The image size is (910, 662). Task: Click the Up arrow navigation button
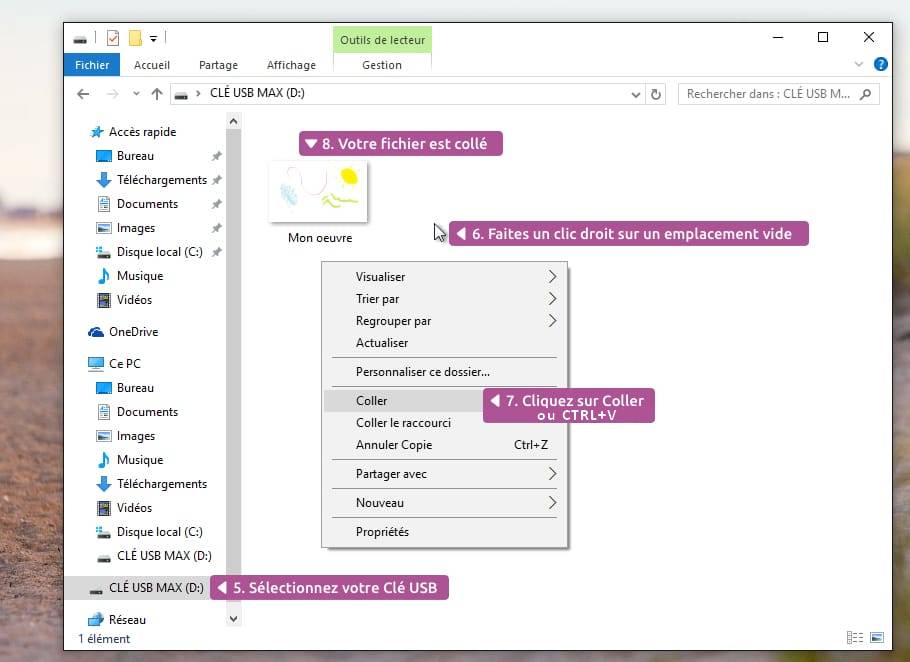156,94
